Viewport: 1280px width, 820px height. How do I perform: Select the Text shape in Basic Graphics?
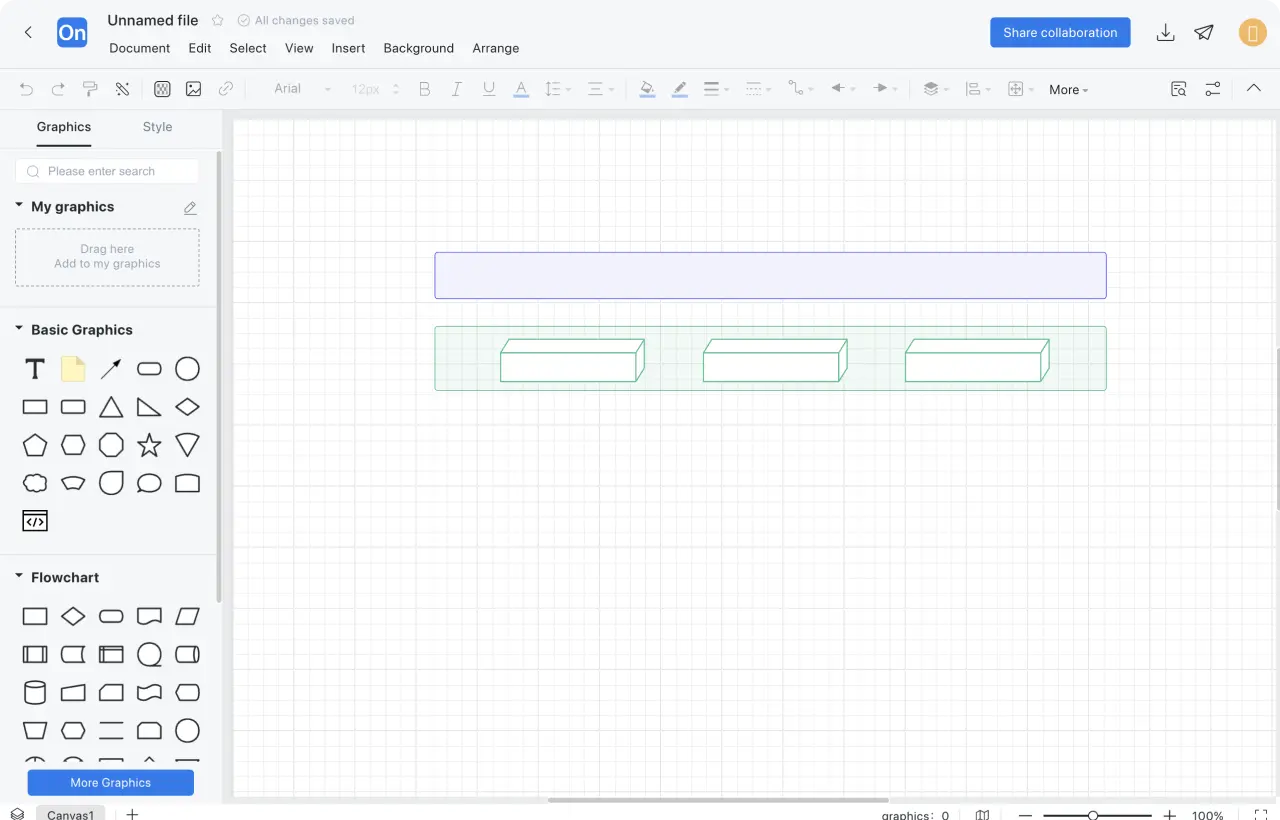coord(35,369)
